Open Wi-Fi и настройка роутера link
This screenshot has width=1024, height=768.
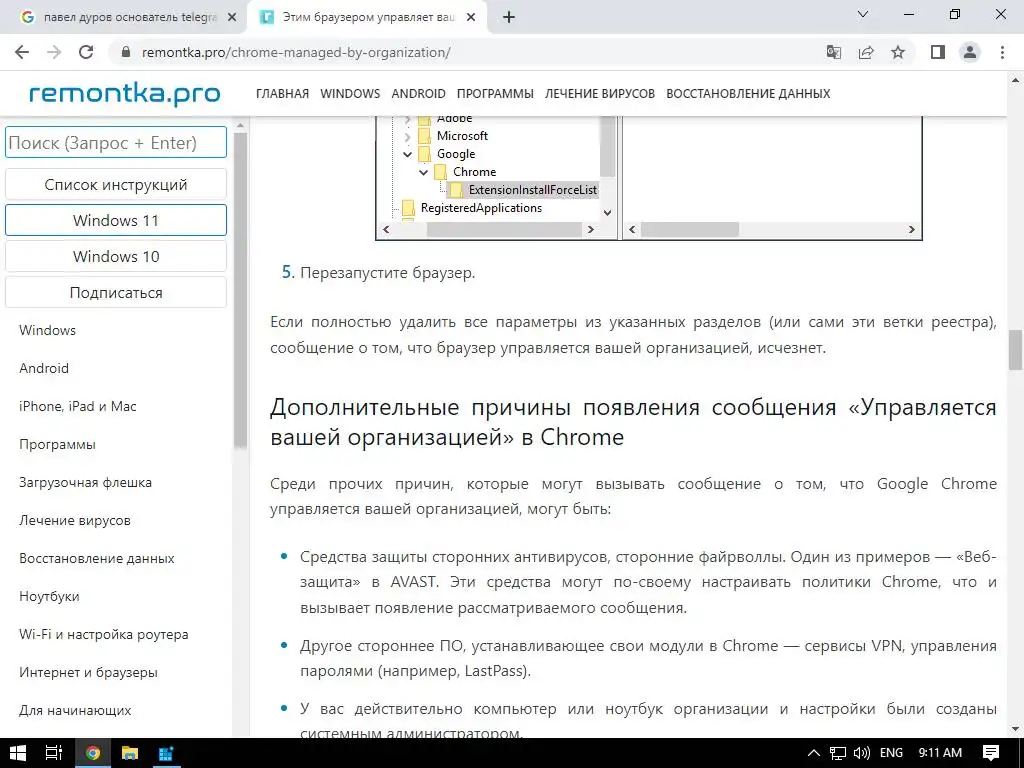click(x=104, y=634)
